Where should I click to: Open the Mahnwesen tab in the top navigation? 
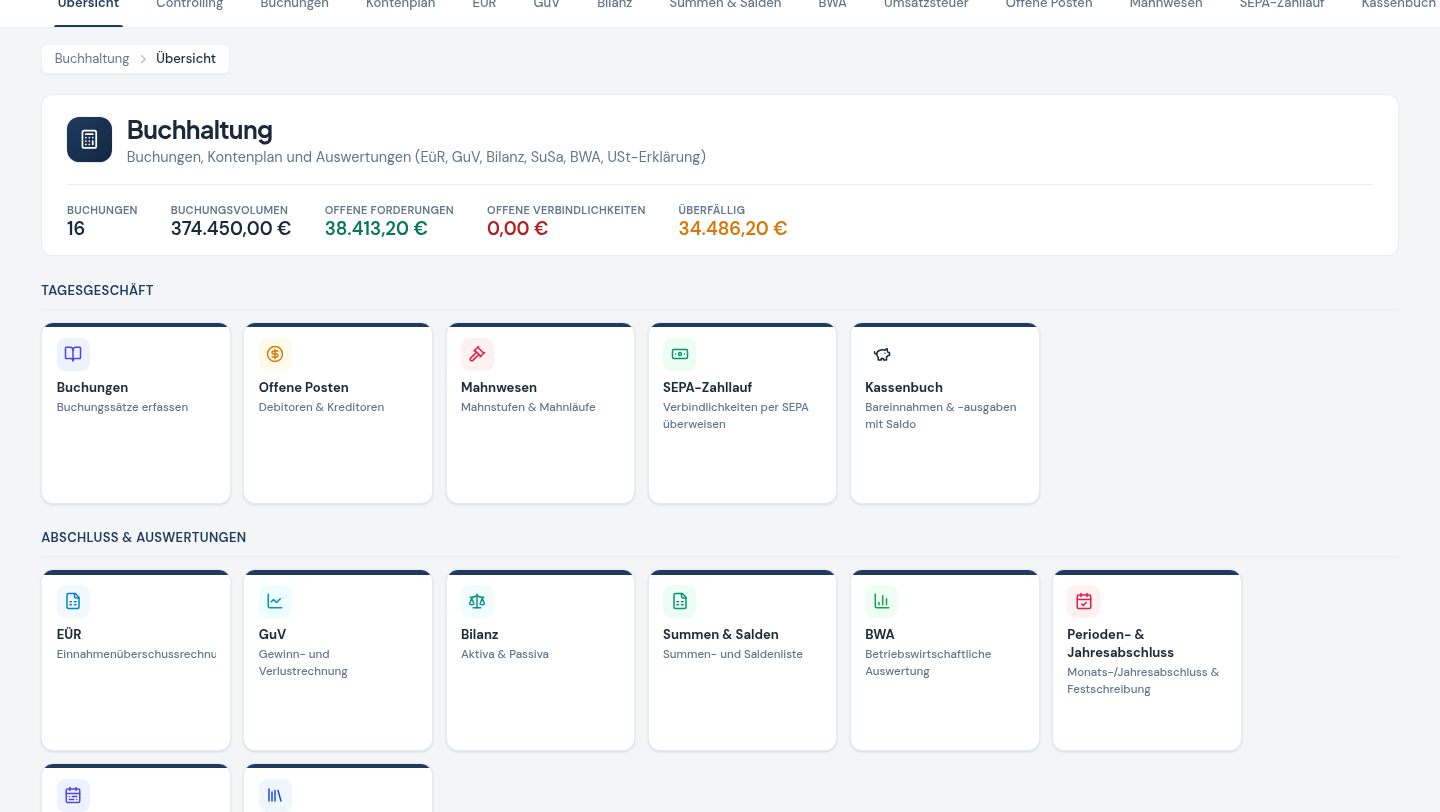(1166, 5)
